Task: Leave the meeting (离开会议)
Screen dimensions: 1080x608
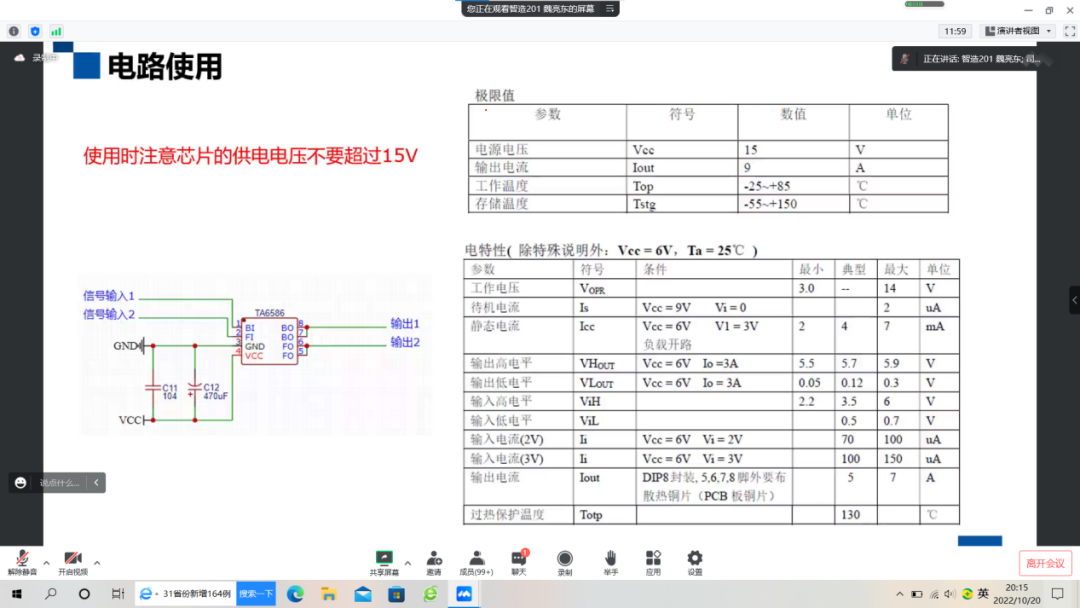Action: 1045,563
